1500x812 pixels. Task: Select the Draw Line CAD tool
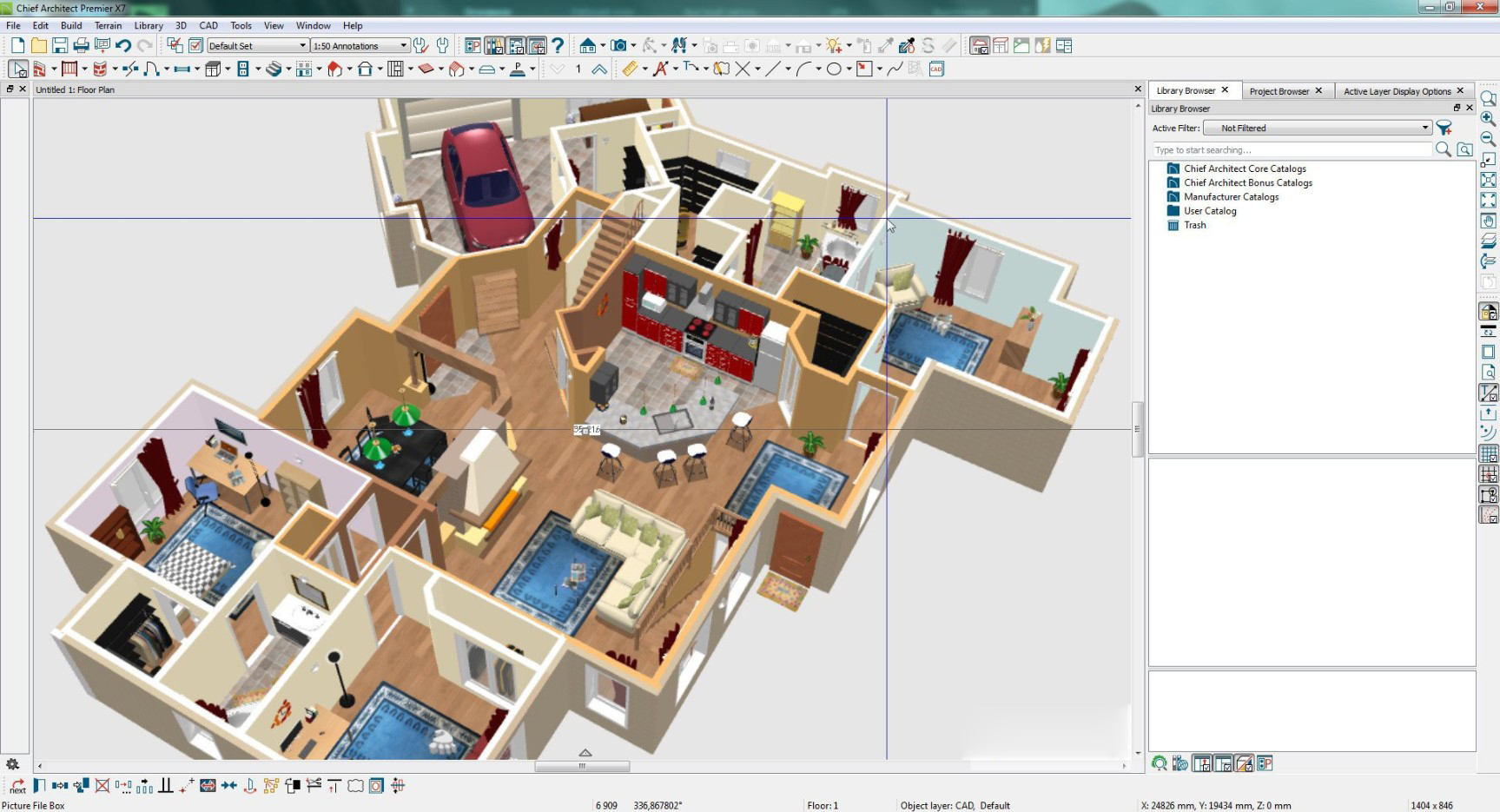click(773, 69)
